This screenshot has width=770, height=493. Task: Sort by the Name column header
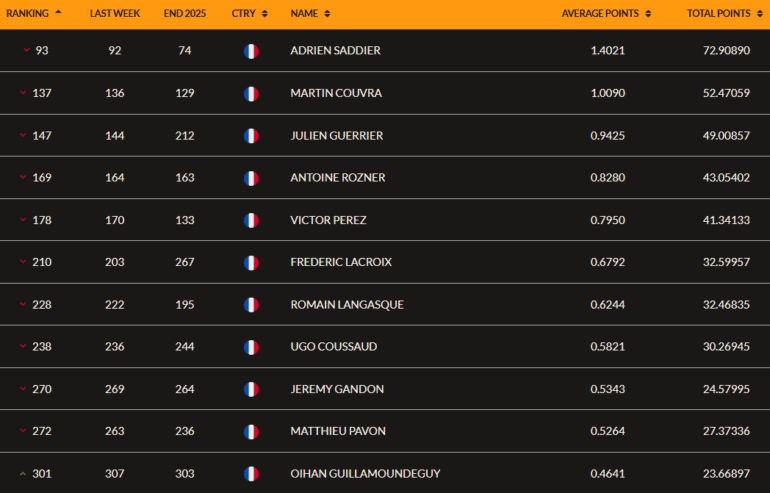point(310,14)
